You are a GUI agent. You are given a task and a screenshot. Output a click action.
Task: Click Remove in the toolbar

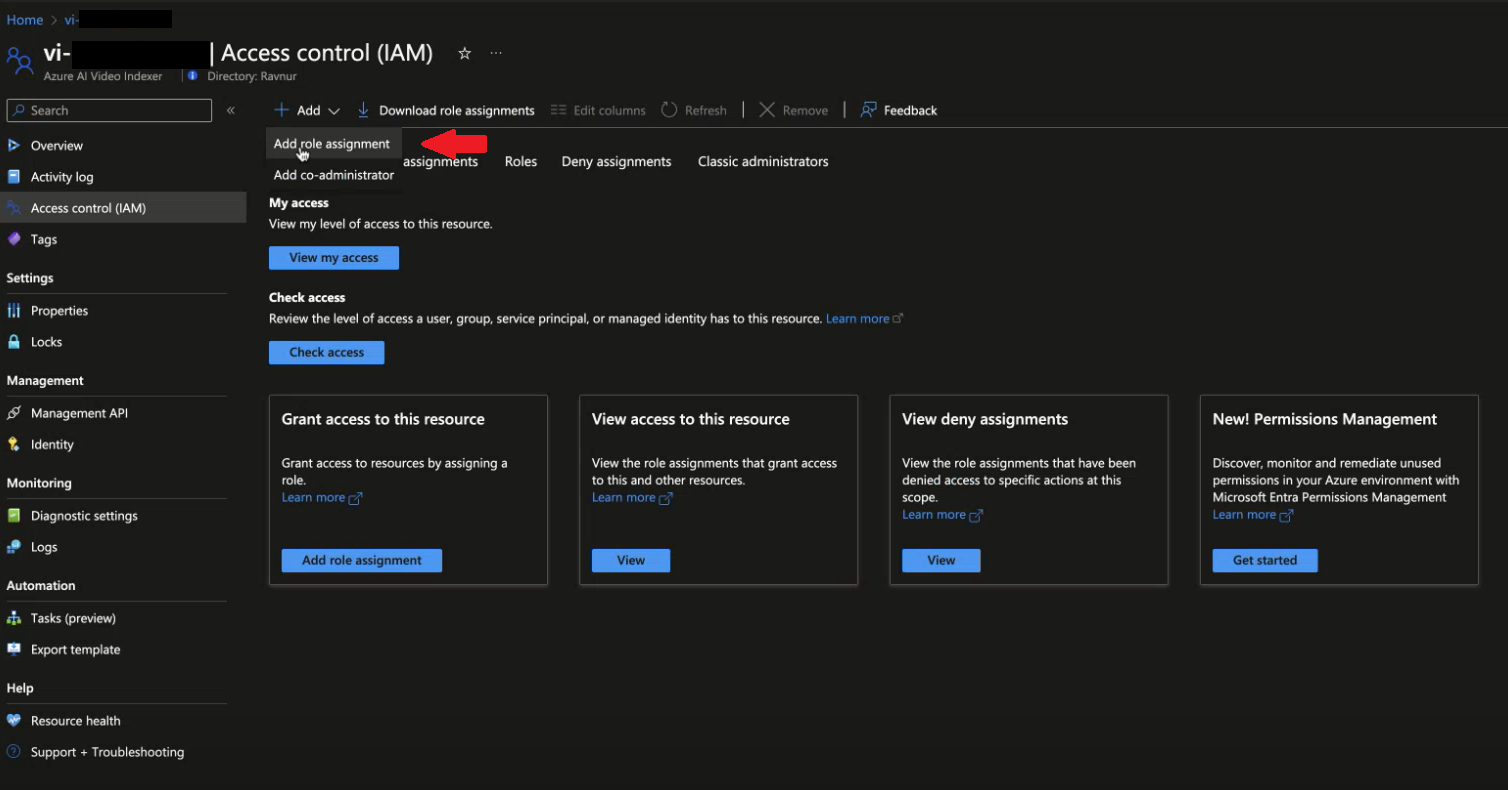pos(793,111)
